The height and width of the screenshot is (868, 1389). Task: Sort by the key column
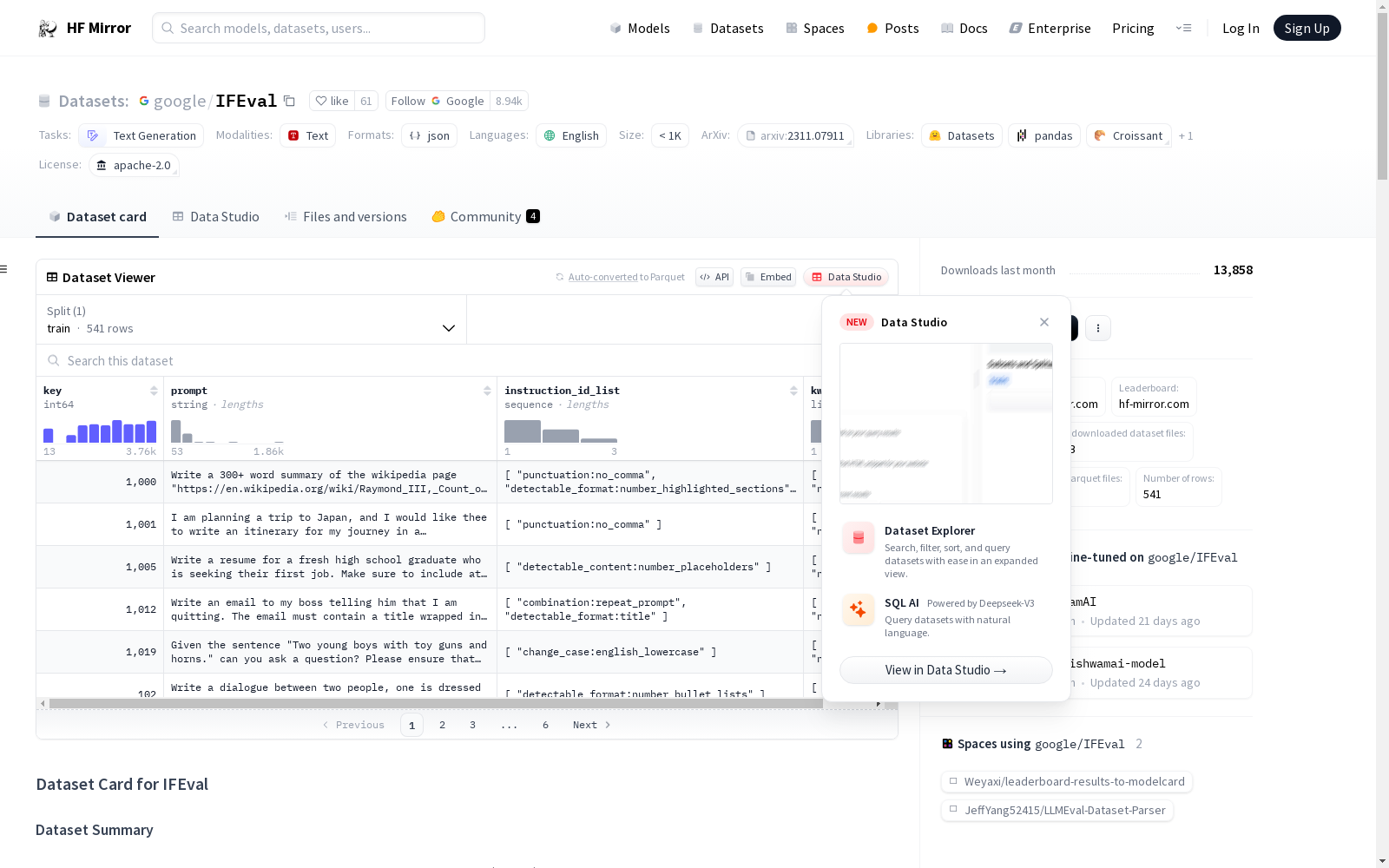pyautogui.click(x=154, y=391)
